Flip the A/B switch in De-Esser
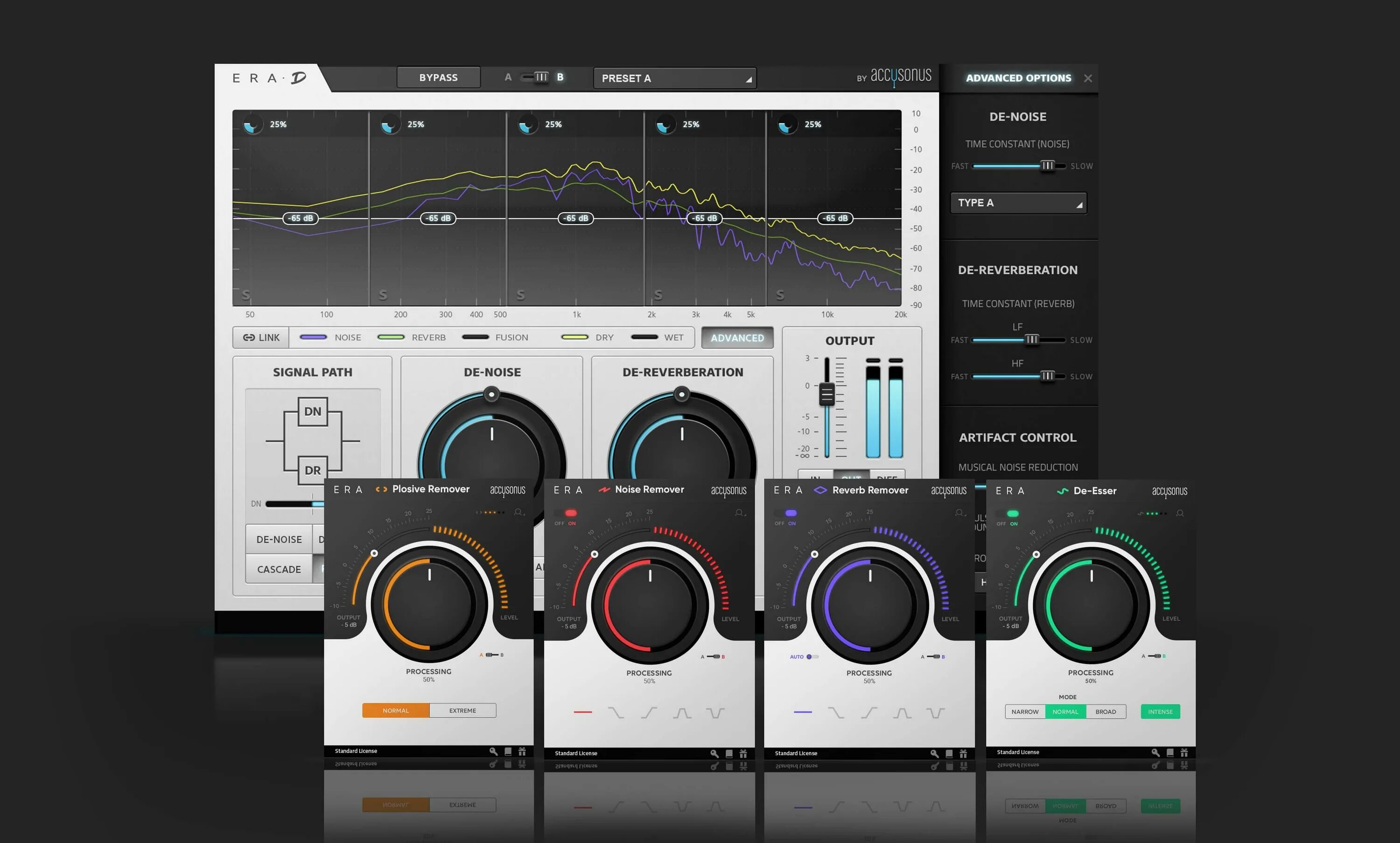1400x843 pixels. coord(1154,656)
